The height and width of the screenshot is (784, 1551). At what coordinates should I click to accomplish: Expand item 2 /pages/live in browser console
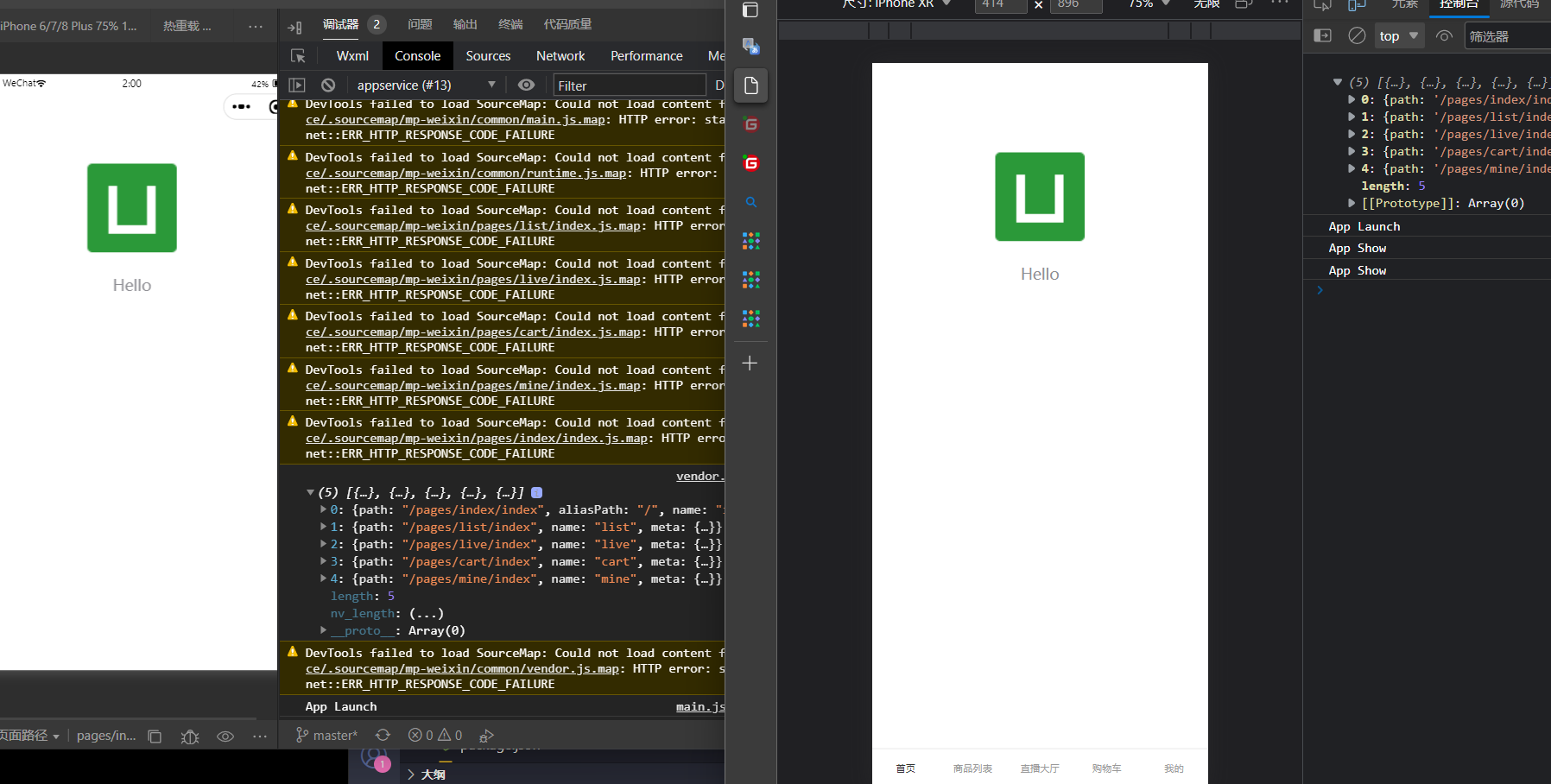(1352, 134)
